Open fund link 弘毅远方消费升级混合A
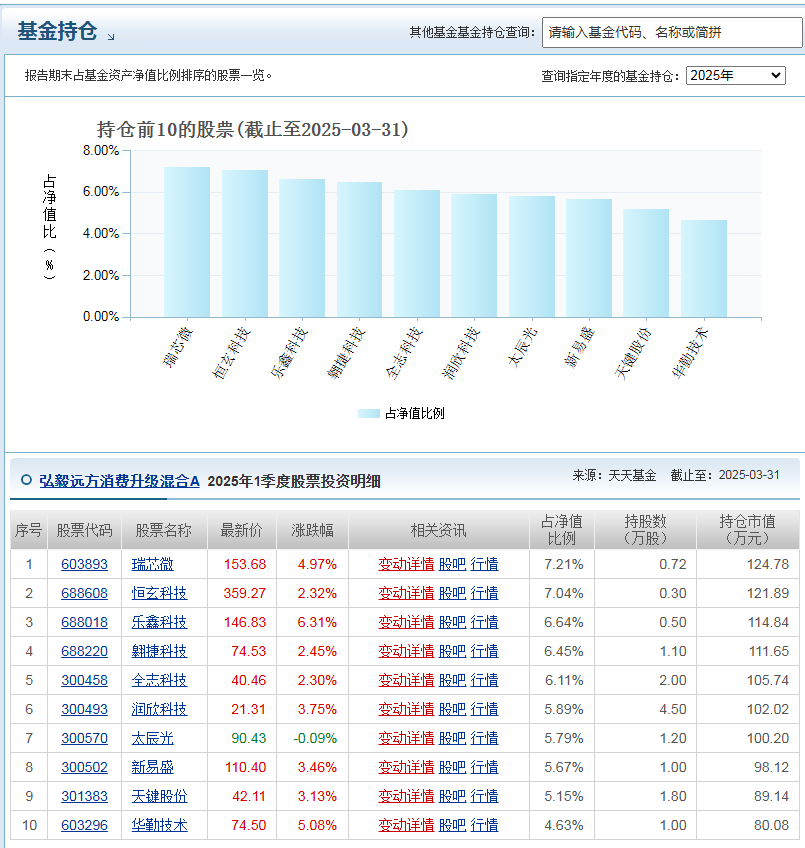Image resolution: width=805 pixels, height=848 pixels. (120, 481)
